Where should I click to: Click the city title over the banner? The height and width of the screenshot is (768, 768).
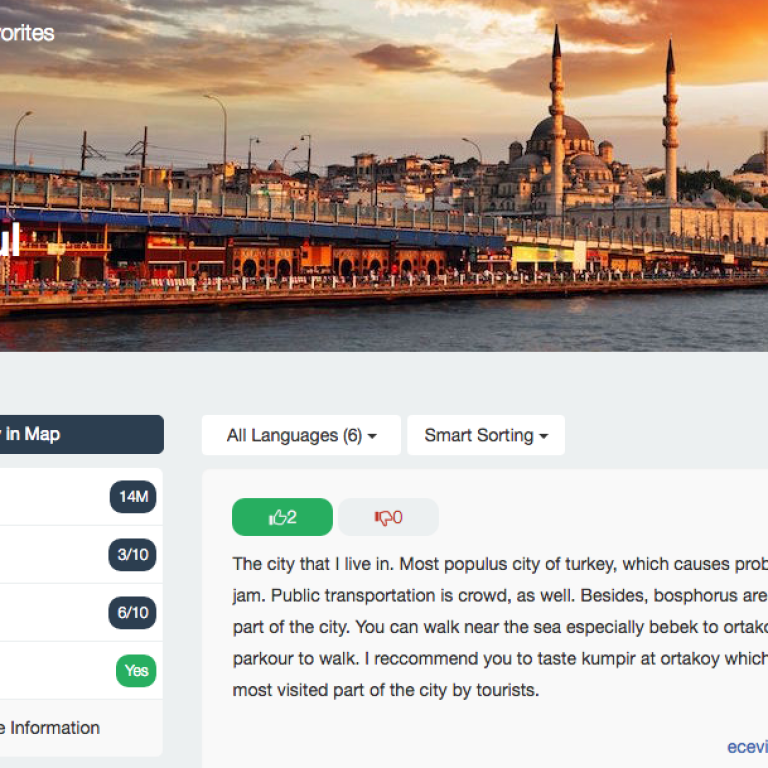[8, 243]
